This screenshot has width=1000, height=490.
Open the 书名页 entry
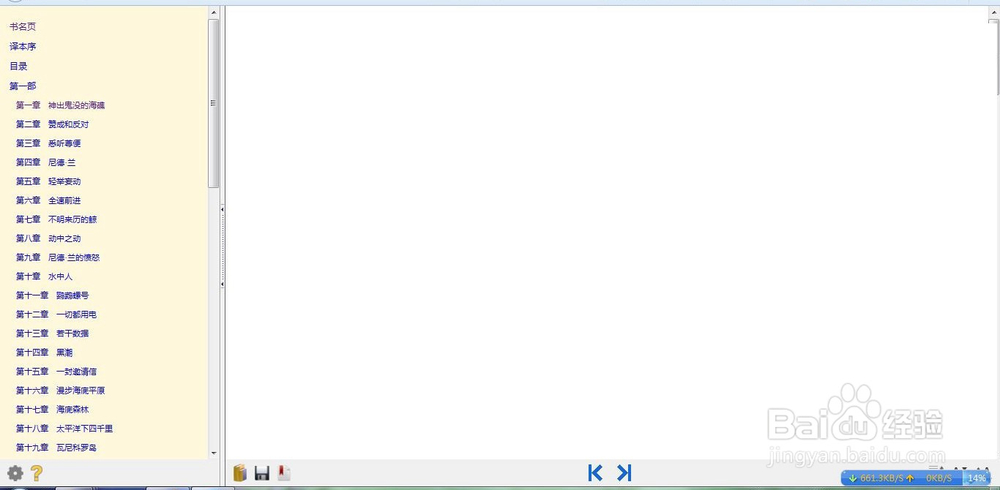click(x=22, y=27)
